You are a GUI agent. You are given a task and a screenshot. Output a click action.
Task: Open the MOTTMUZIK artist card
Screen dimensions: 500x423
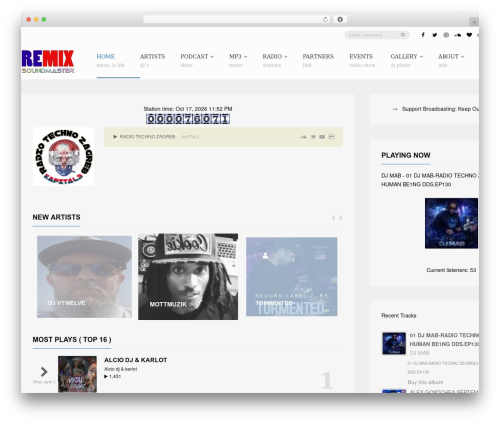tap(188, 277)
